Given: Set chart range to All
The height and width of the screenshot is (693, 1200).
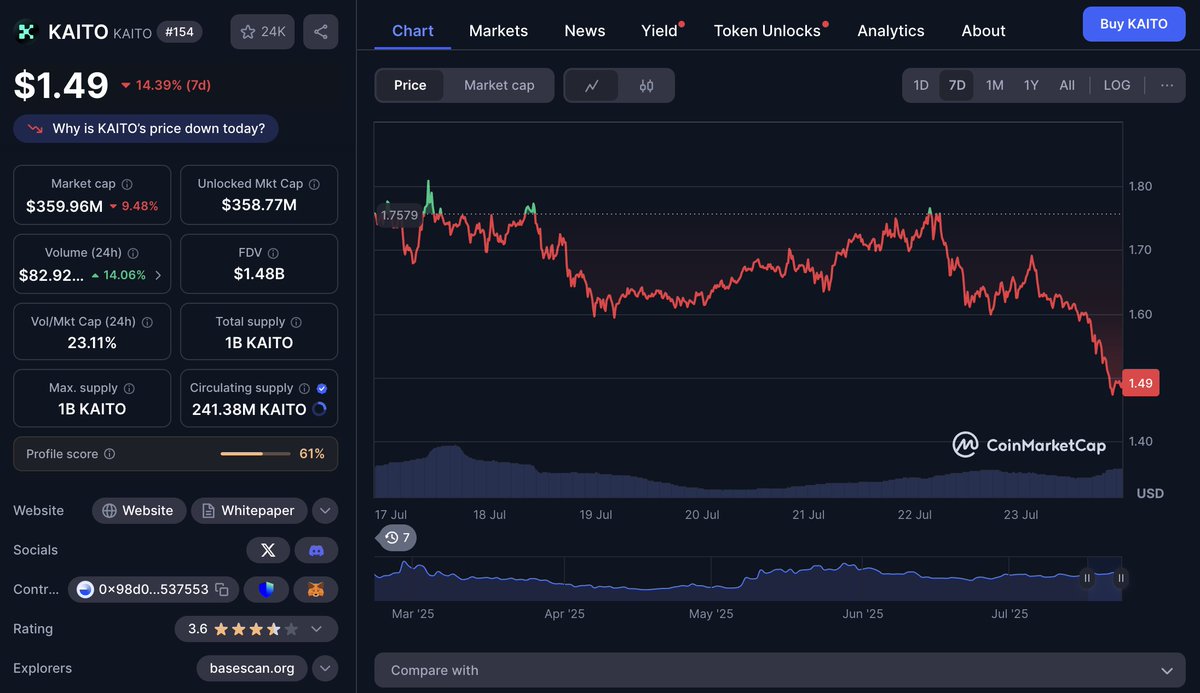Looking at the screenshot, I should click(x=1067, y=85).
